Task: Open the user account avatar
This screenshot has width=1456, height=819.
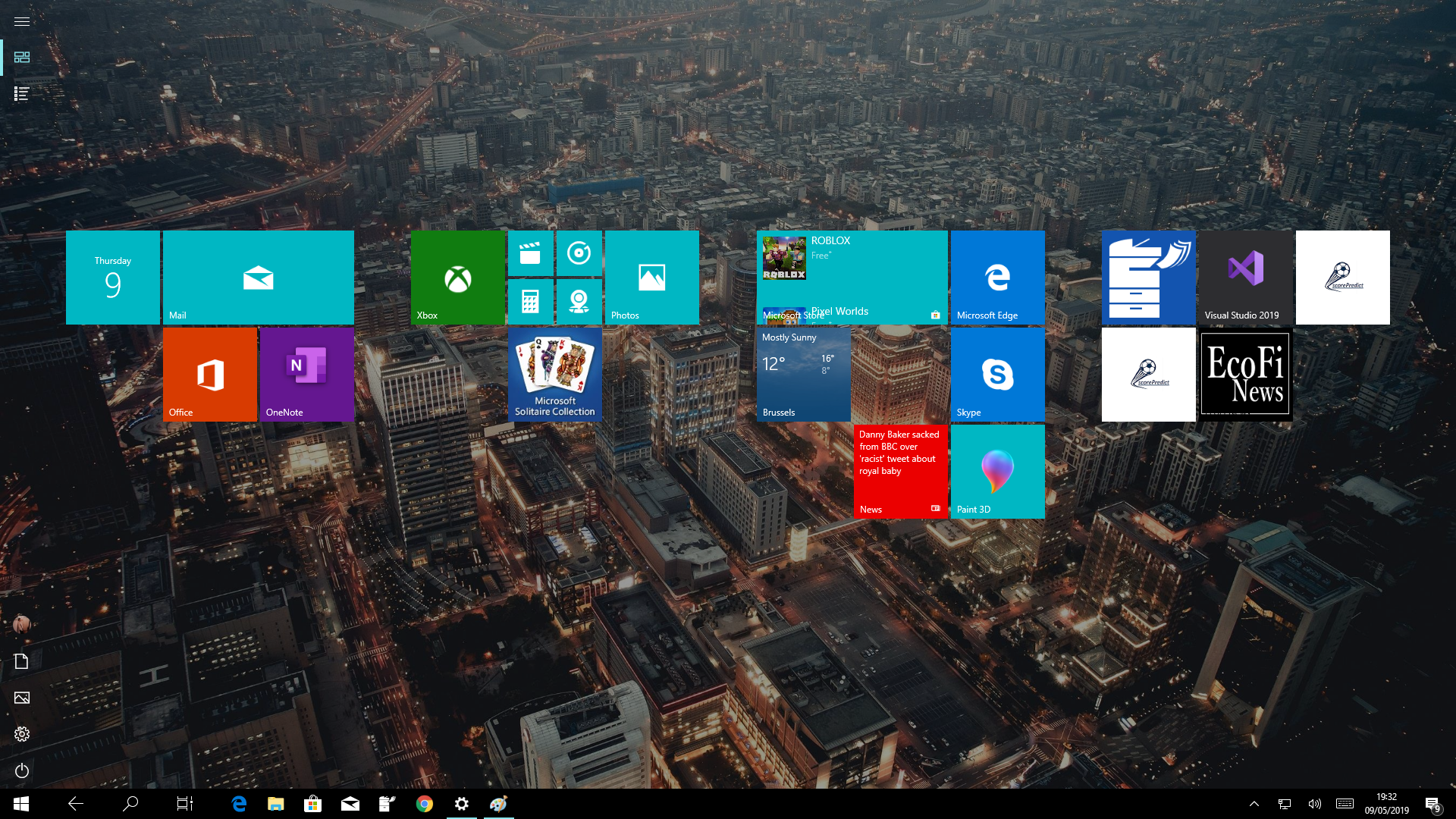Action: (x=22, y=625)
